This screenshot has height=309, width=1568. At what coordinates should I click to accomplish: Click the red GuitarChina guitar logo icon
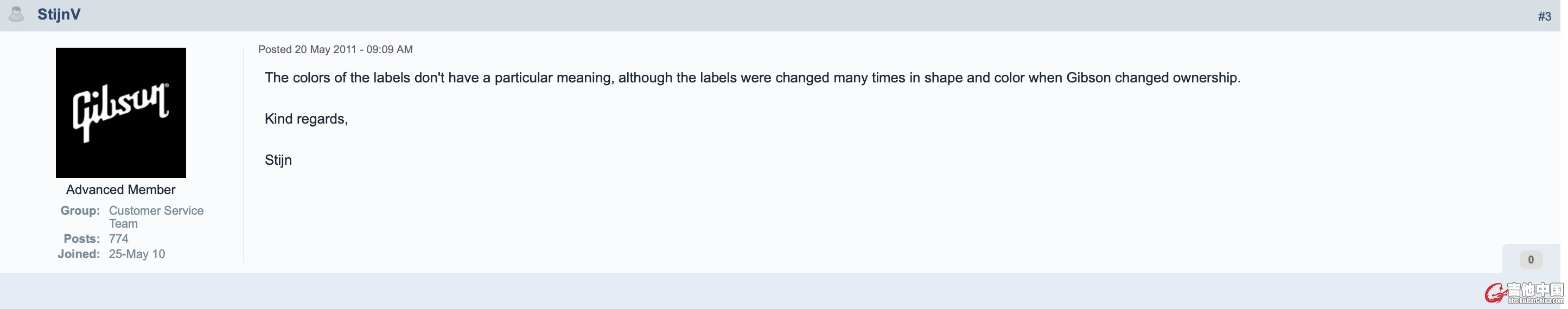1495,293
